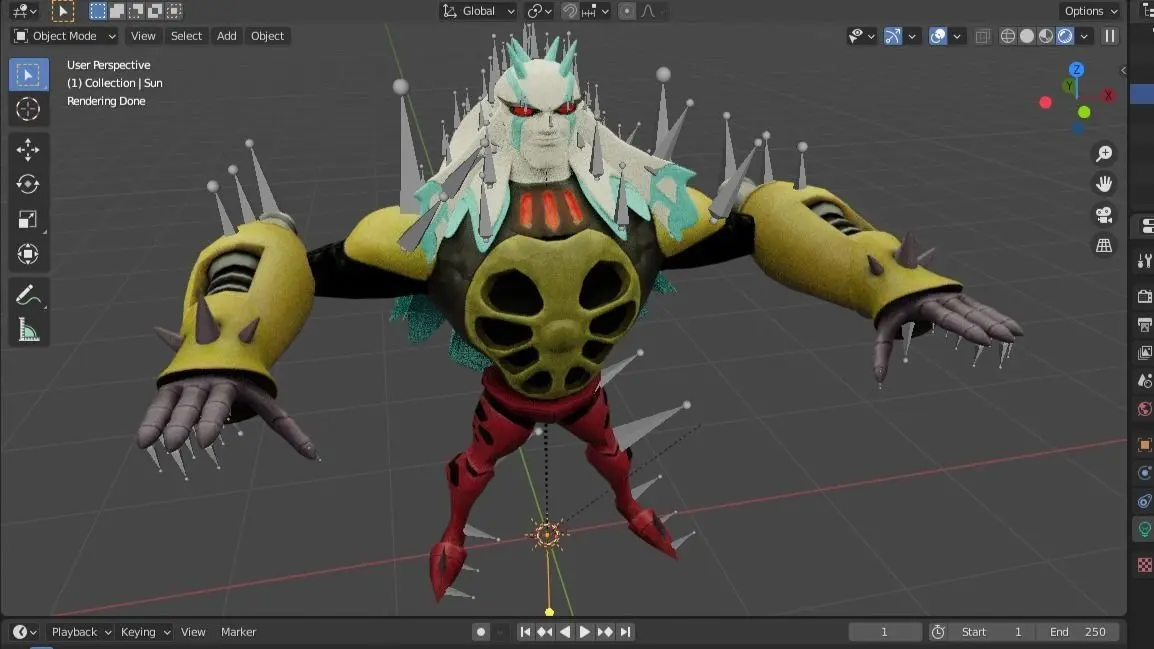Image resolution: width=1154 pixels, height=649 pixels.
Task: Open the Object Constraints properties tab
Action: pyautogui.click(x=1144, y=501)
